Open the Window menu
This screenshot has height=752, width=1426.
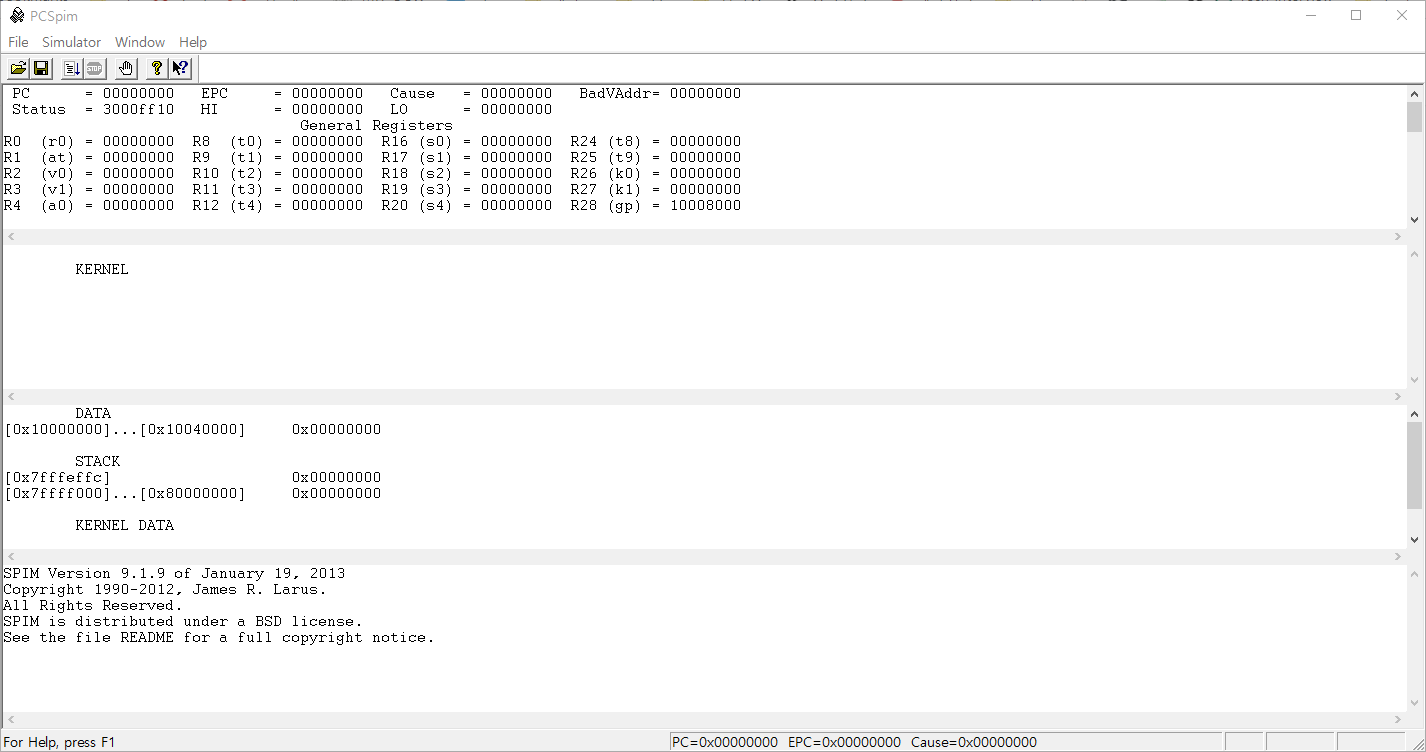click(x=140, y=42)
